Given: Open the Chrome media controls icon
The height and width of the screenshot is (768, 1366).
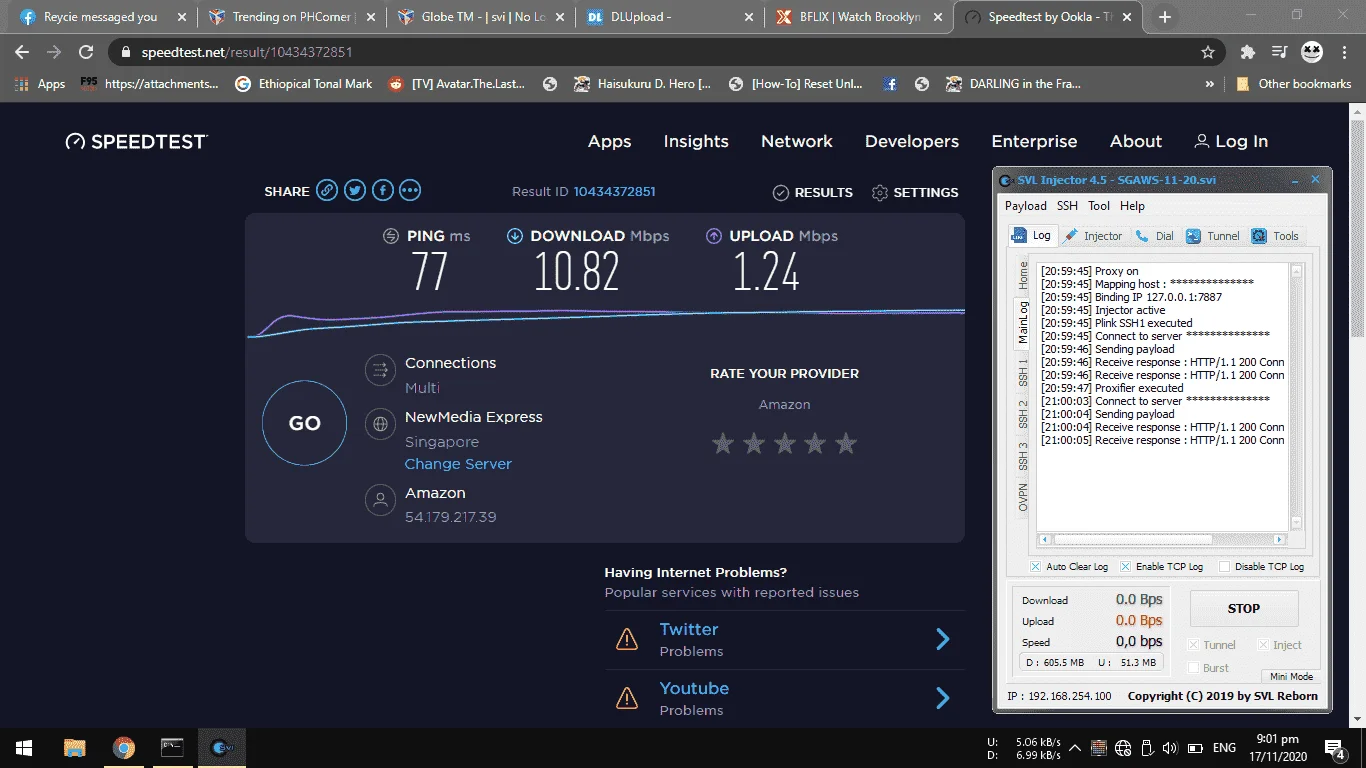Looking at the screenshot, I should (1279, 52).
